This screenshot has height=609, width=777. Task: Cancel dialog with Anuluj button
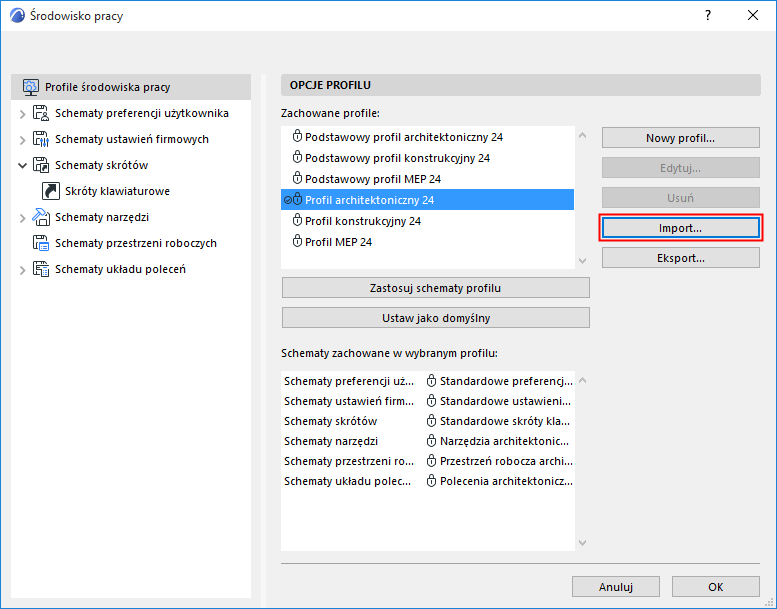615,587
